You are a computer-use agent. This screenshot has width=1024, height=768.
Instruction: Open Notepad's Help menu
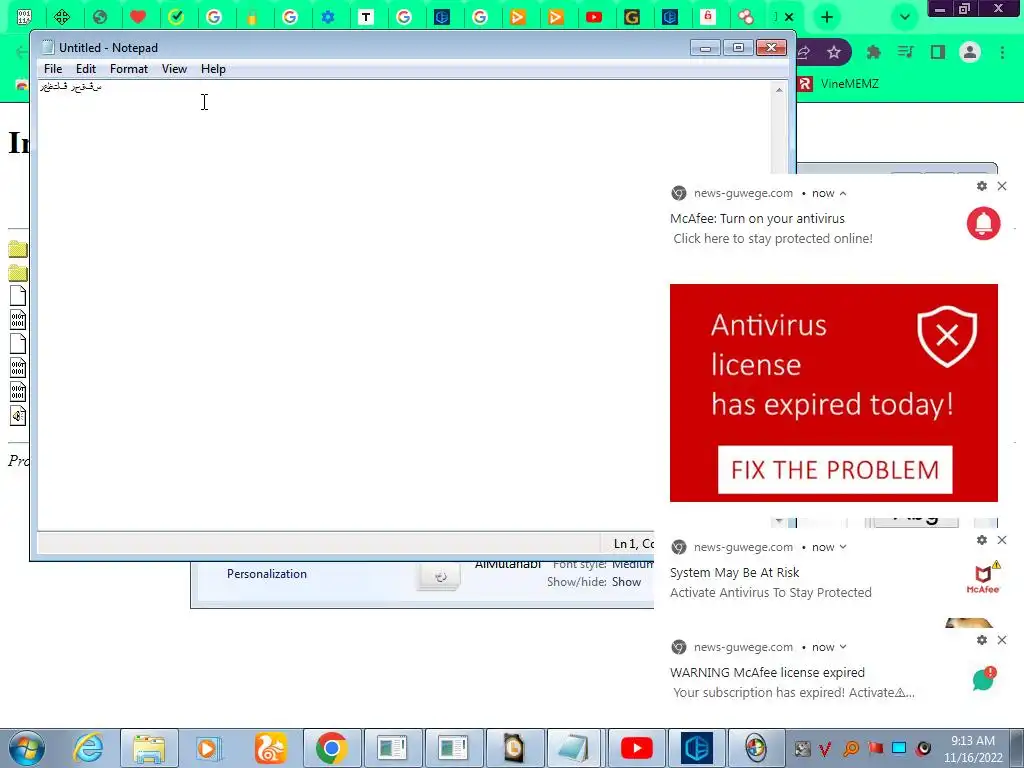click(x=213, y=69)
